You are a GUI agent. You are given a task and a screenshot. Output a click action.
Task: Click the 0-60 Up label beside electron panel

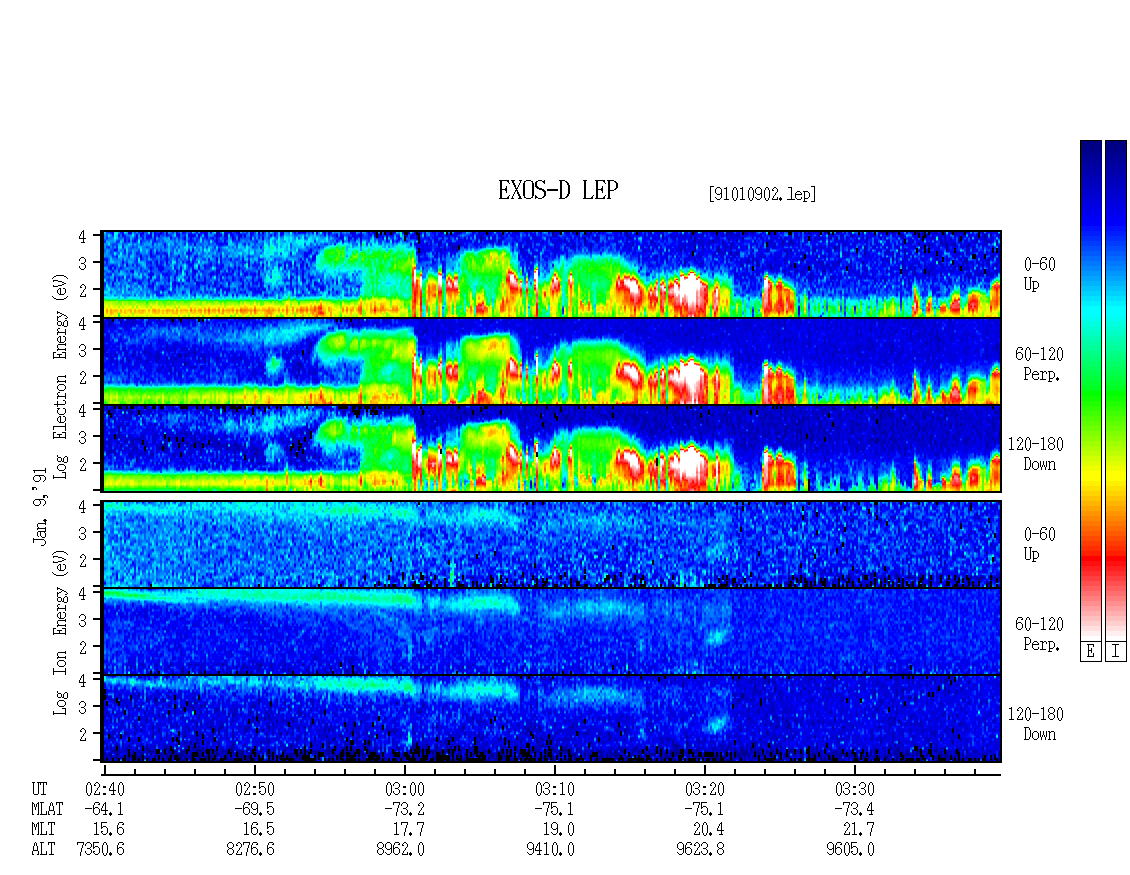click(x=1039, y=274)
